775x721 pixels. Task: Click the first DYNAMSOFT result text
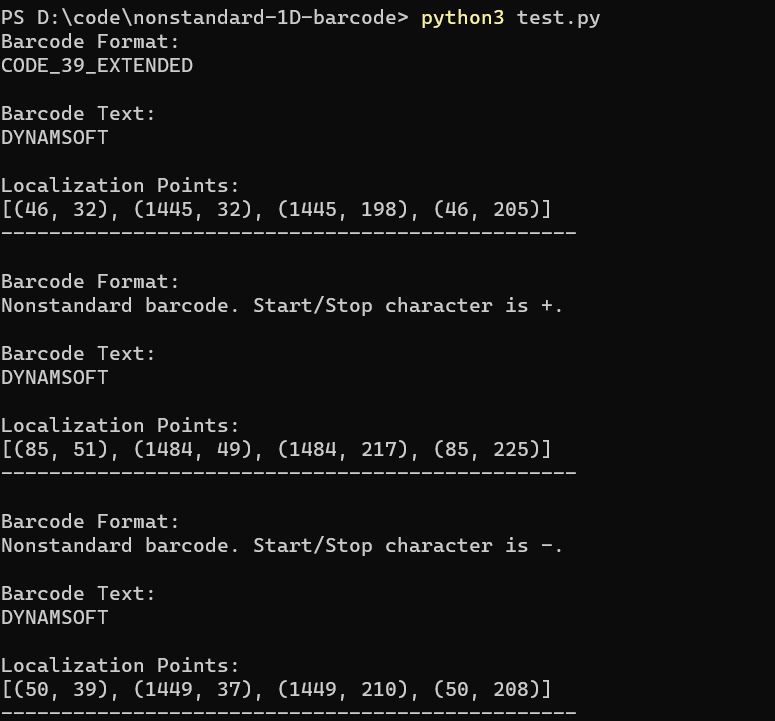click(54, 138)
